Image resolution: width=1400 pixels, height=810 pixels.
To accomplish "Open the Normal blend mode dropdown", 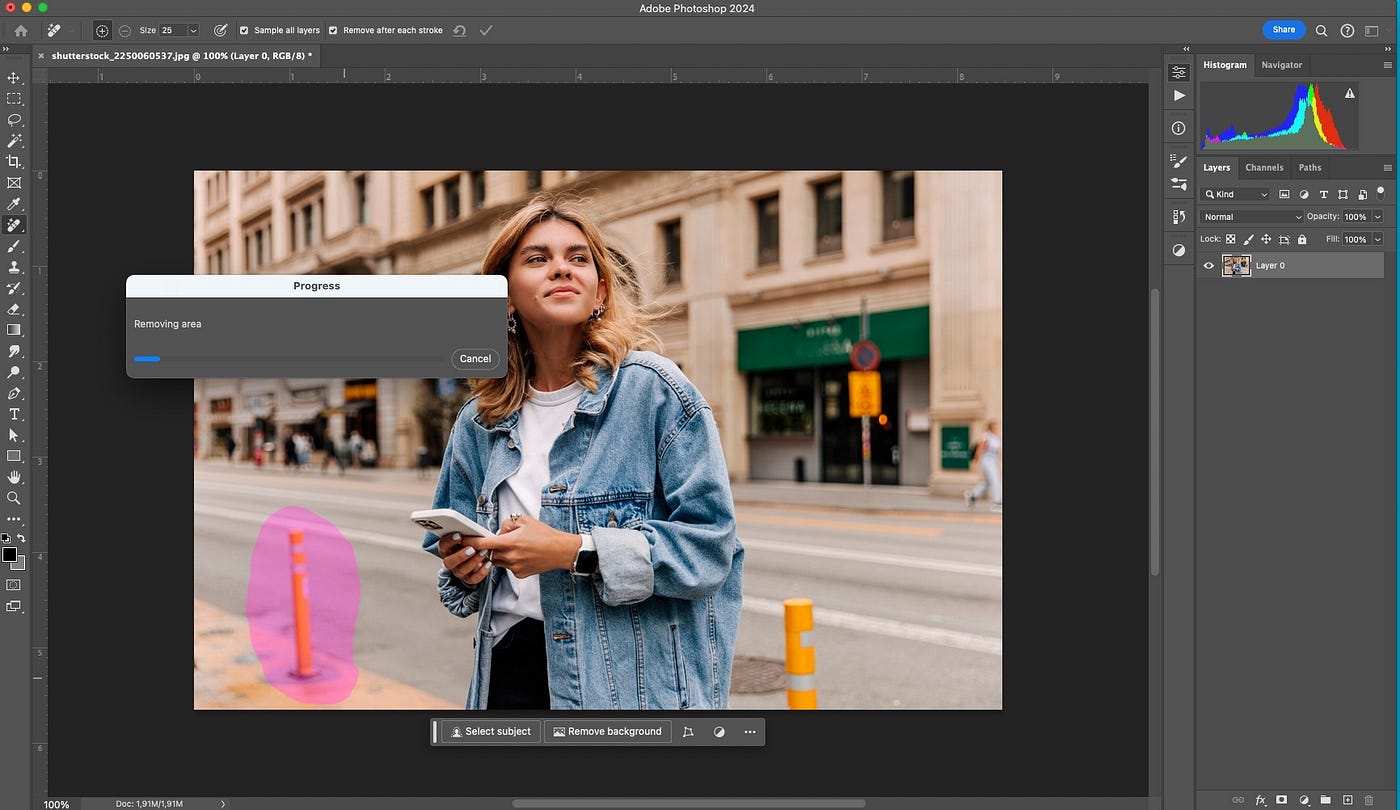I will [1252, 217].
